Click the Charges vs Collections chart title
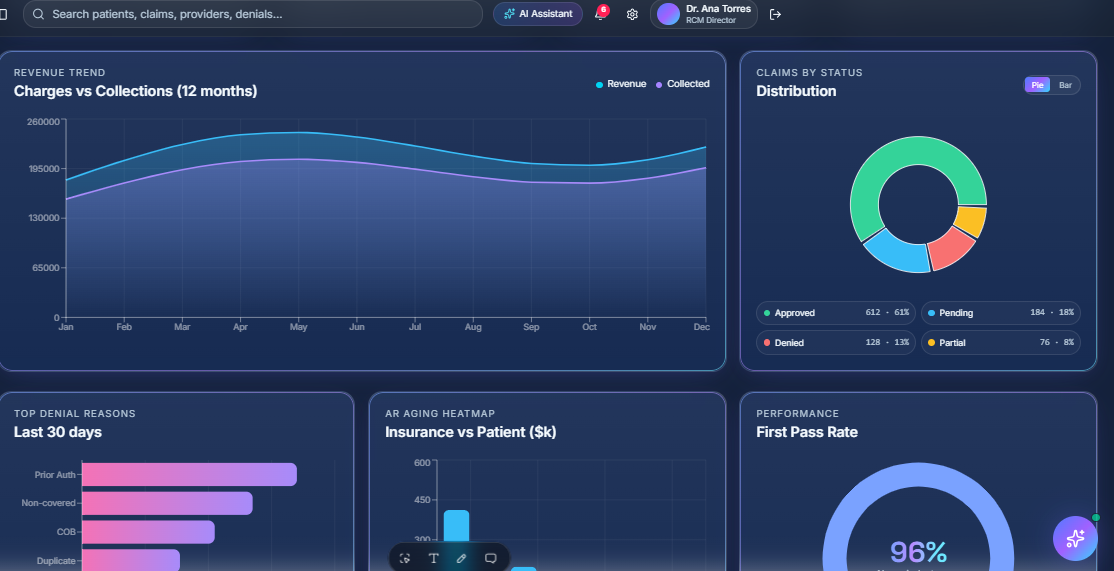This screenshot has width=1114, height=571. pos(135,91)
